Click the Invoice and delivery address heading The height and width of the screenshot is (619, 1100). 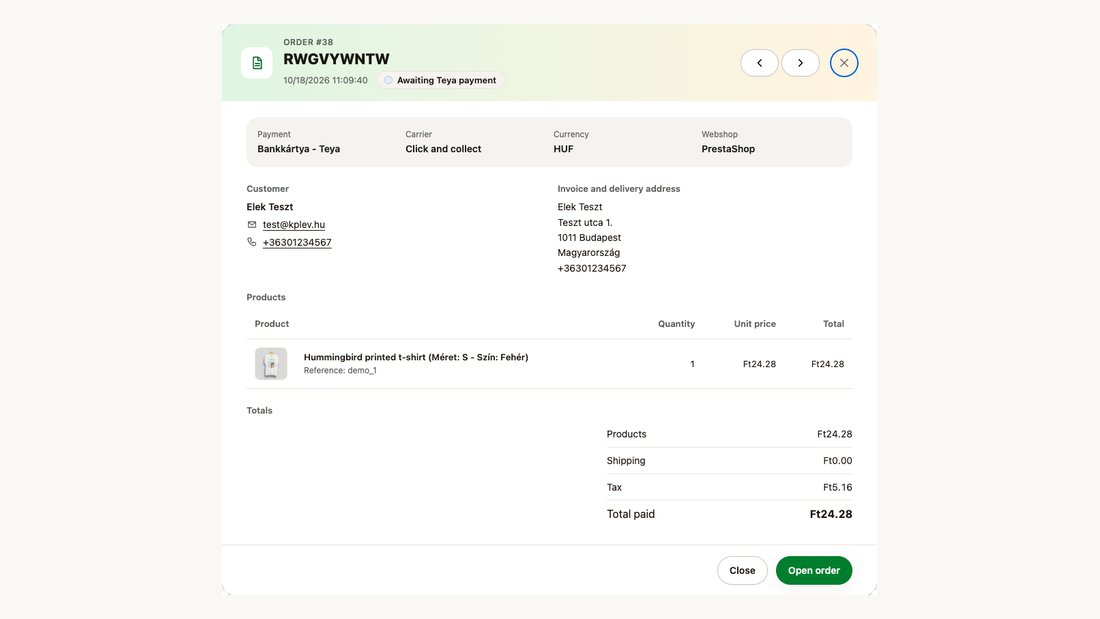pyautogui.click(x=619, y=189)
